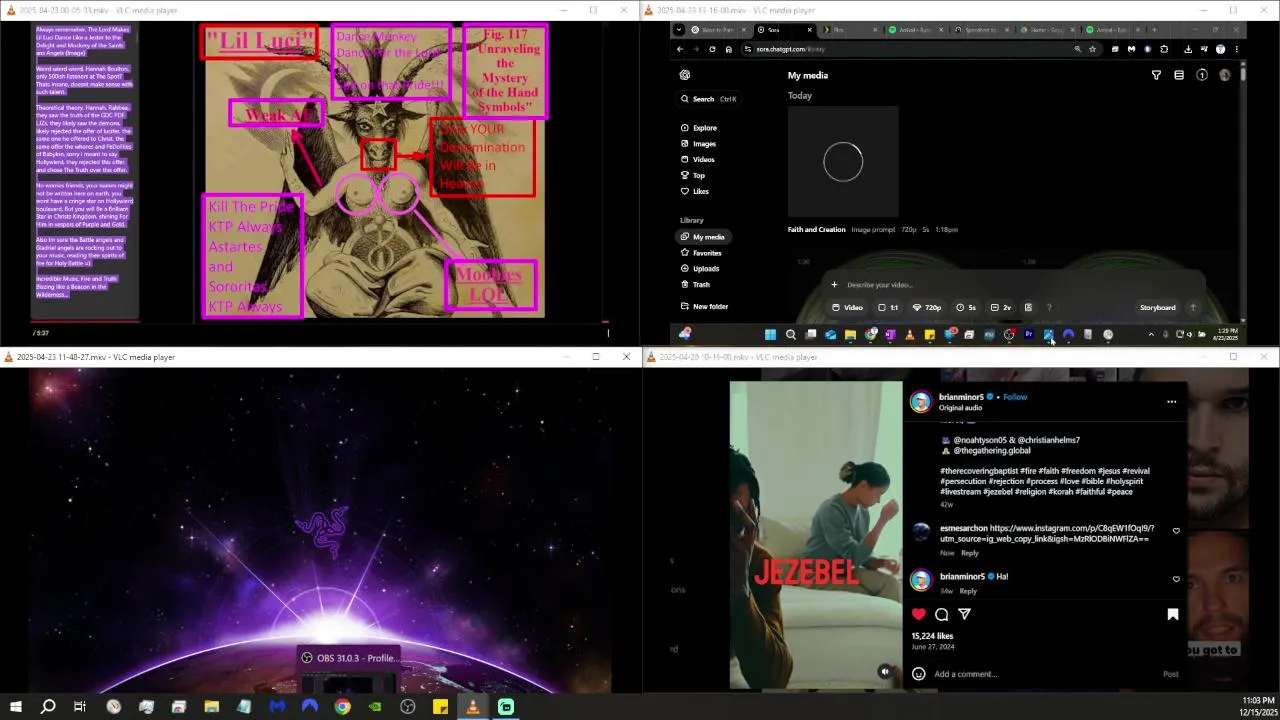Open the three-dots menu on Instagram post

click(x=1172, y=402)
